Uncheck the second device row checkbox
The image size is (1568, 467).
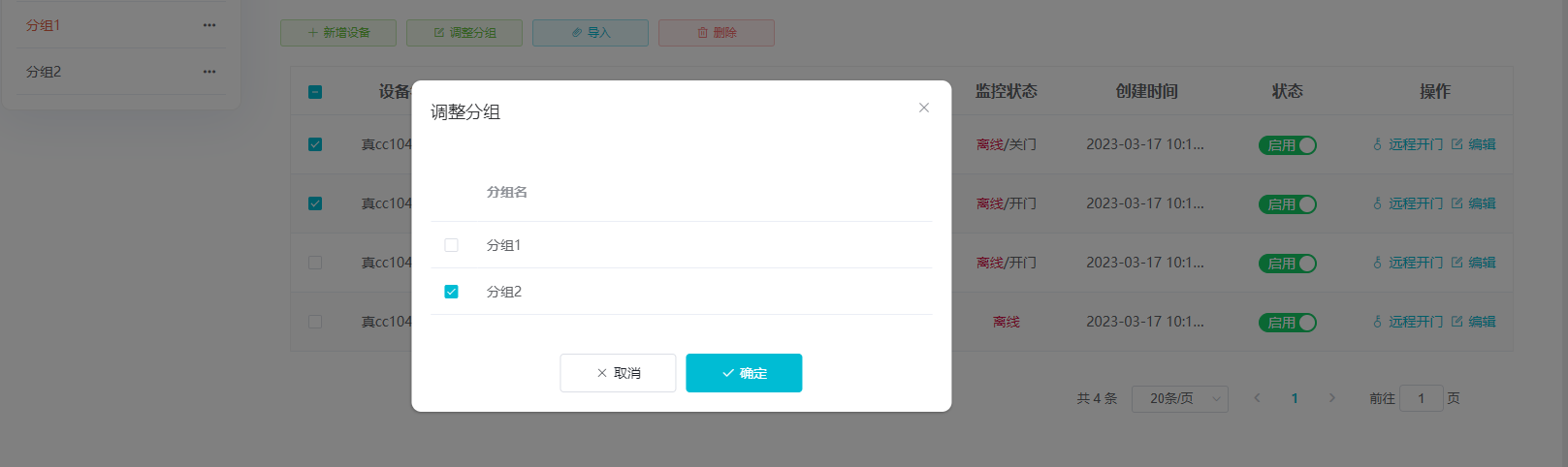point(315,203)
